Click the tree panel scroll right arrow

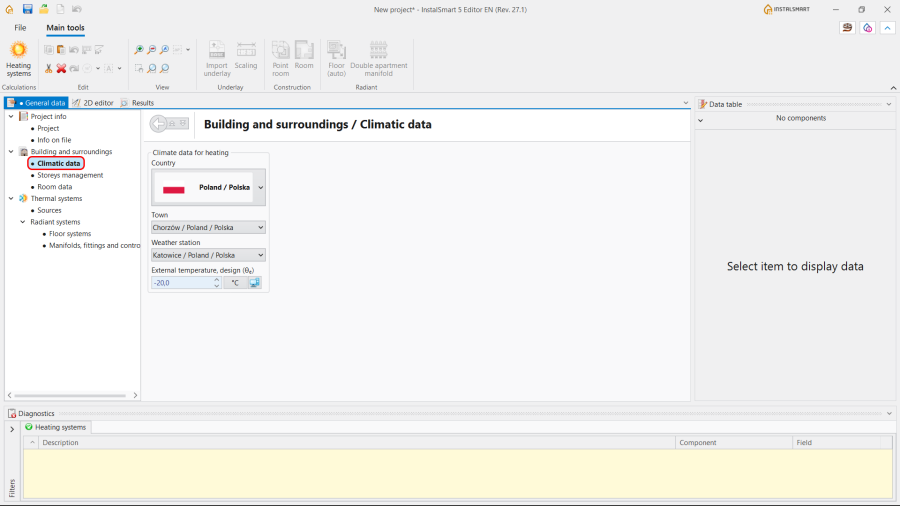tap(135, 395)
